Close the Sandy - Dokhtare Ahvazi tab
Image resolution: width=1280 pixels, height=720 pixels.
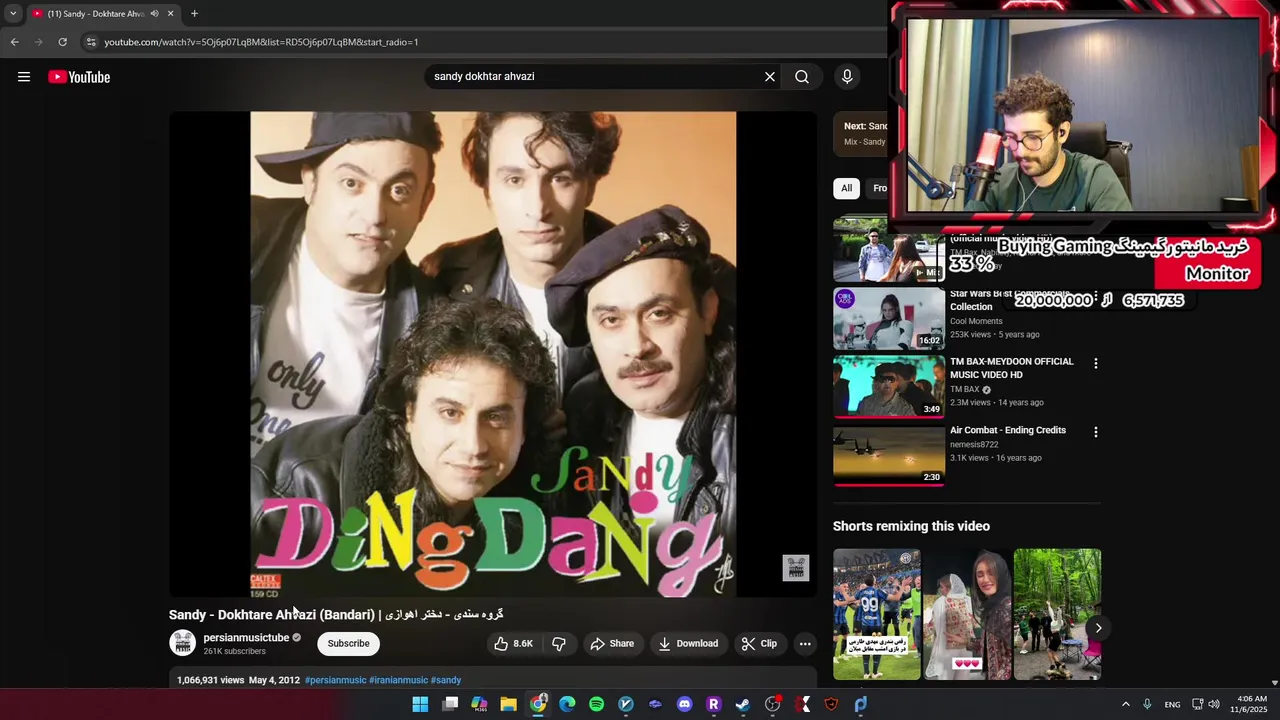click(x=170, y=14)
